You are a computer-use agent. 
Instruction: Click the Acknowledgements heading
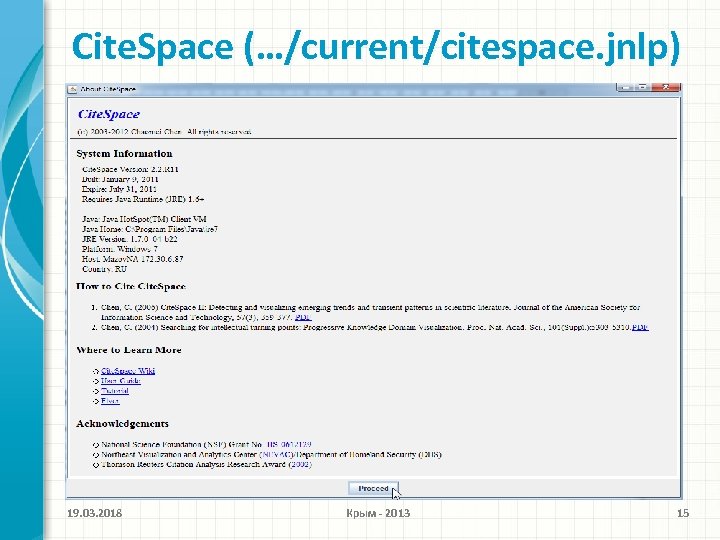click(x=123, y=424)
